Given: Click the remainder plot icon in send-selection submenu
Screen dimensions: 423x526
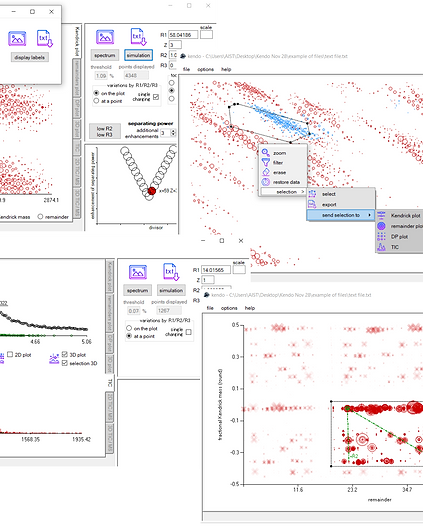Looking at the screenshot, I should coord(381,226).
